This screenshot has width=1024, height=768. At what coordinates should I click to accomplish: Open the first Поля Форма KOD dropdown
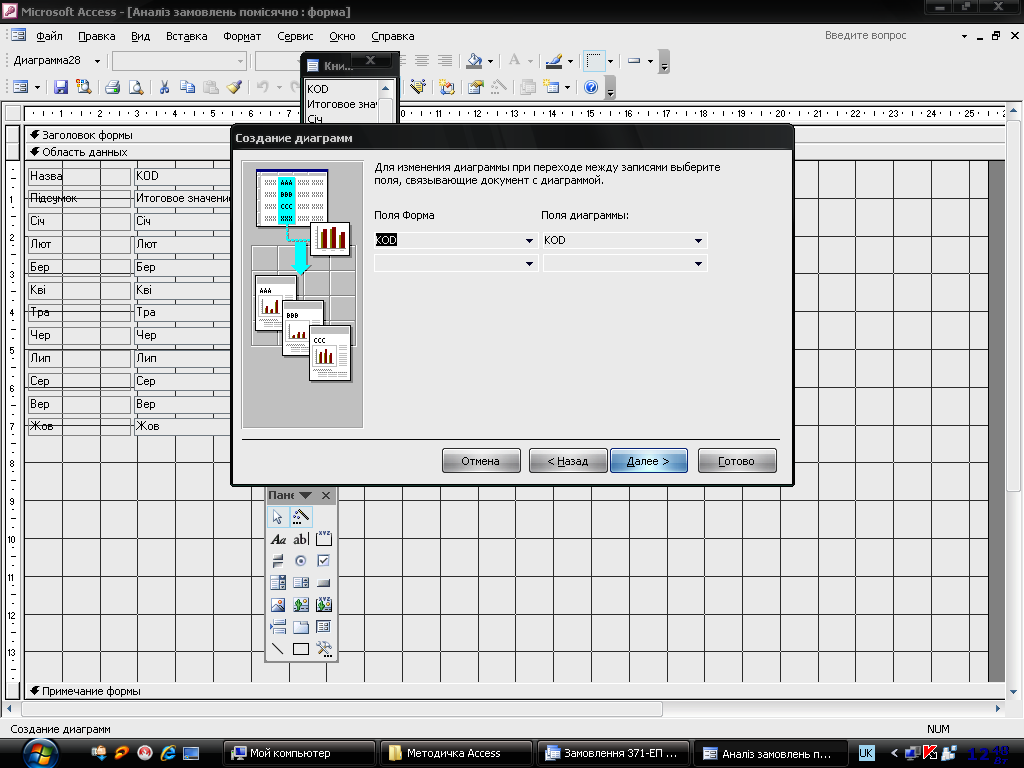pos(529,240)
